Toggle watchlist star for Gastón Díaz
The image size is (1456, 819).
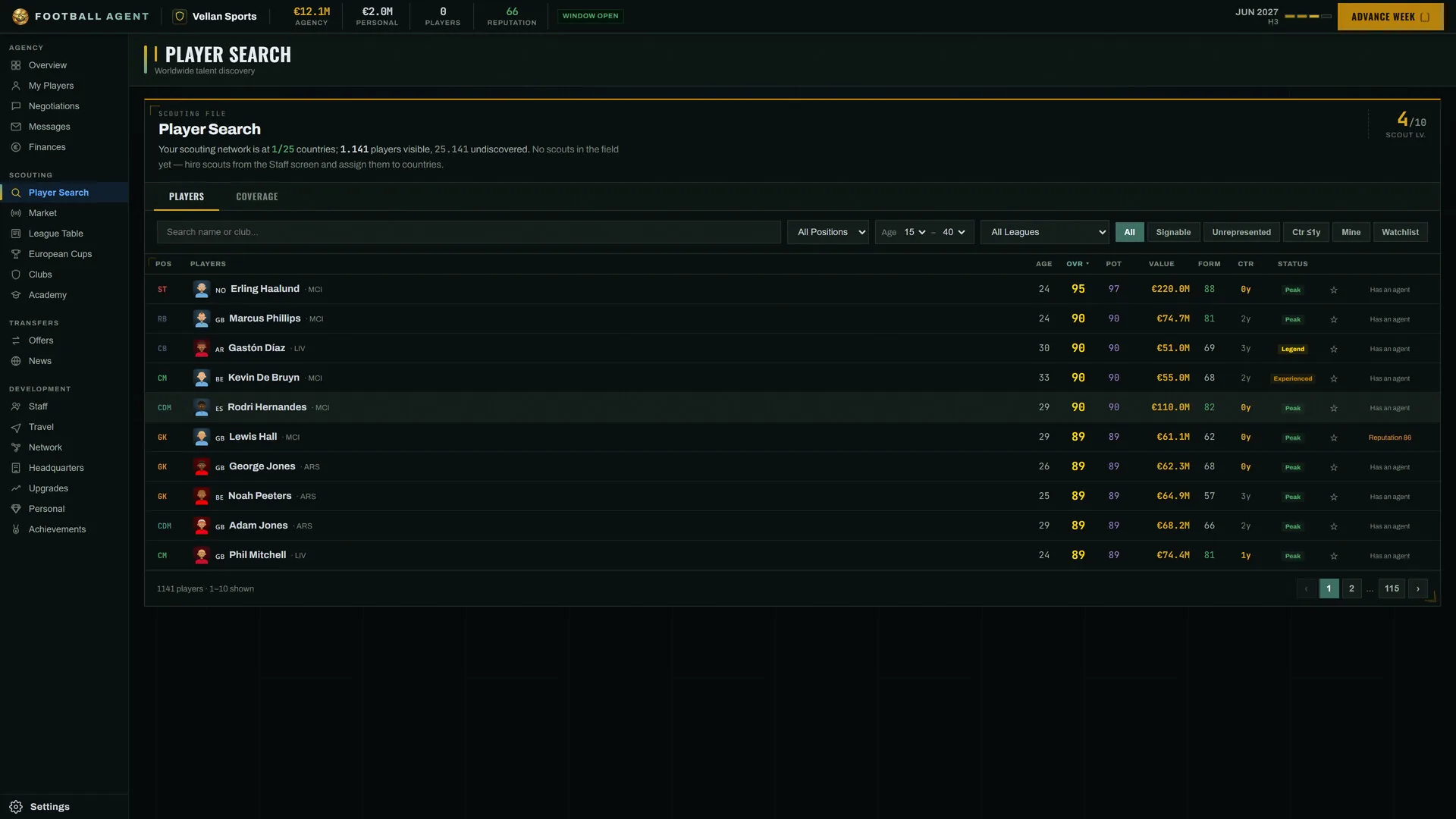pos(1334,349)
